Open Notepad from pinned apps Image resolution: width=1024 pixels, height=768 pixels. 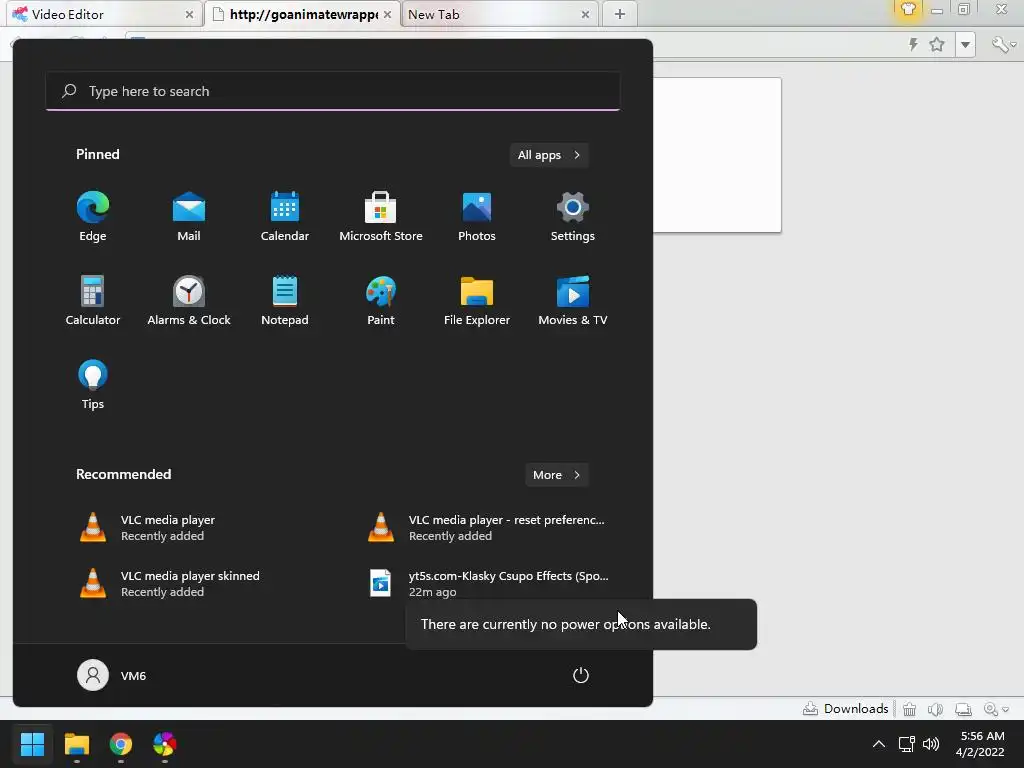285,300
